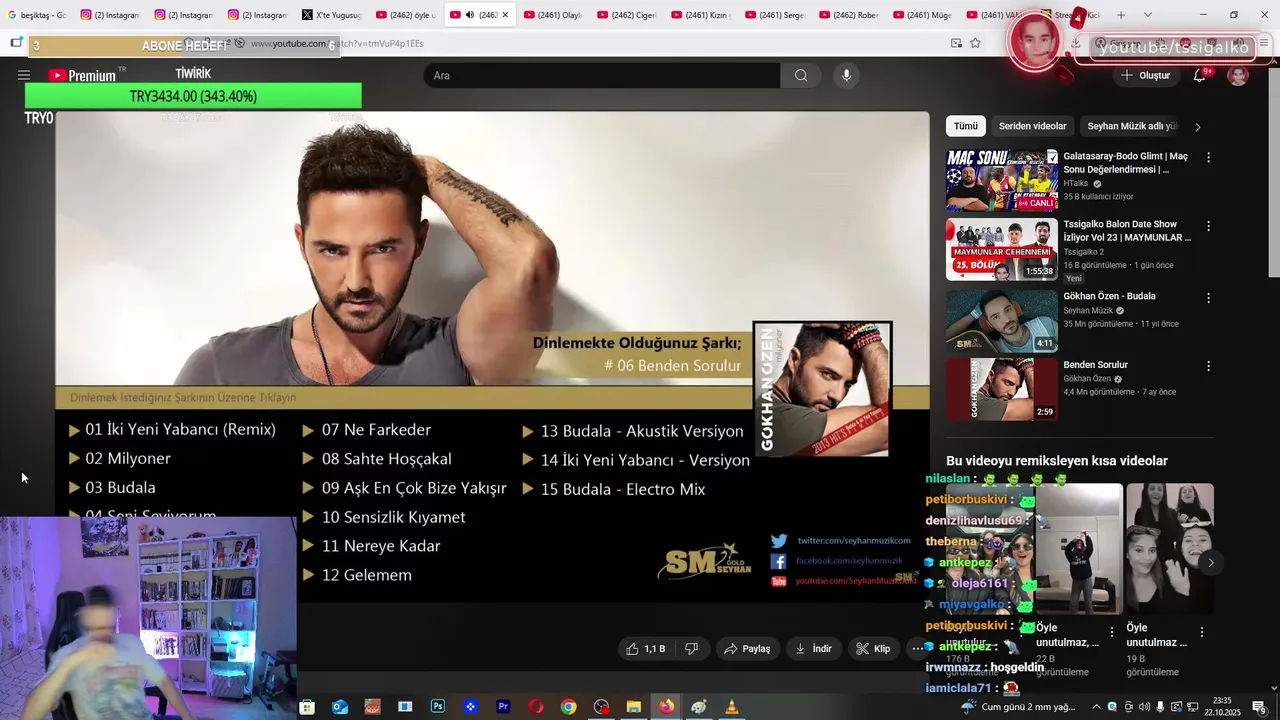1280x720 pixels.
Task: Expand the list all tabs dropdown
Action: [1147, 15]
